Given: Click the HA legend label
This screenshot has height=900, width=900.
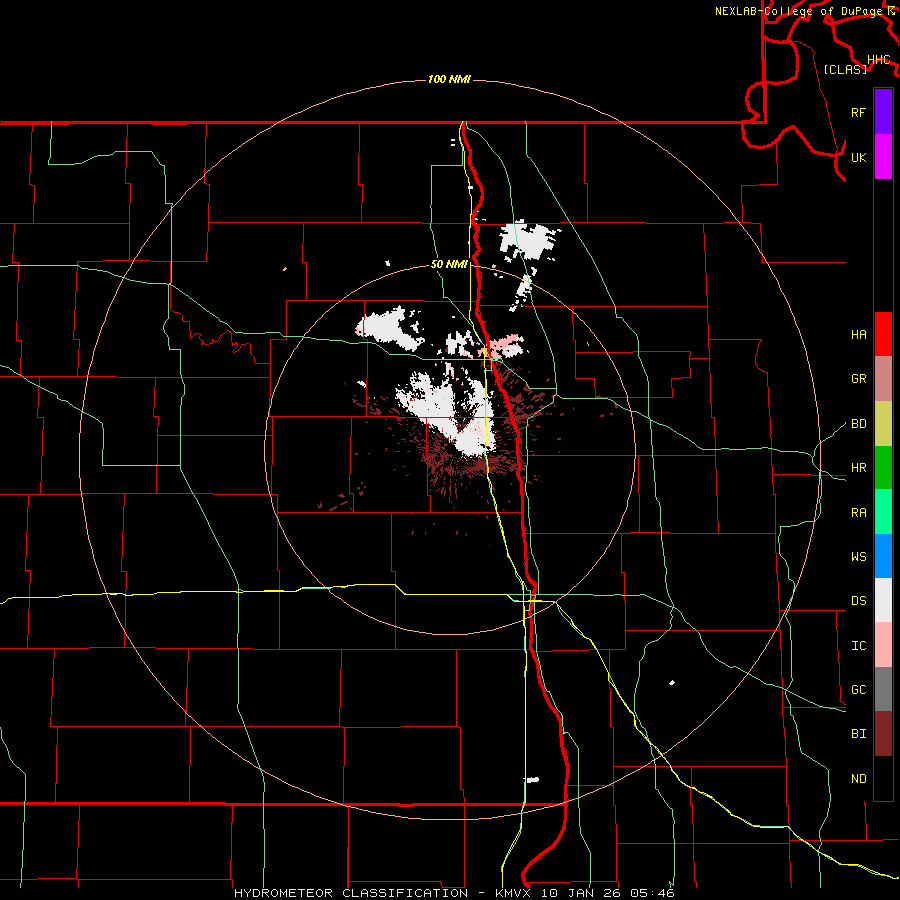Looking at the screenshot, I should click(858, 334).
